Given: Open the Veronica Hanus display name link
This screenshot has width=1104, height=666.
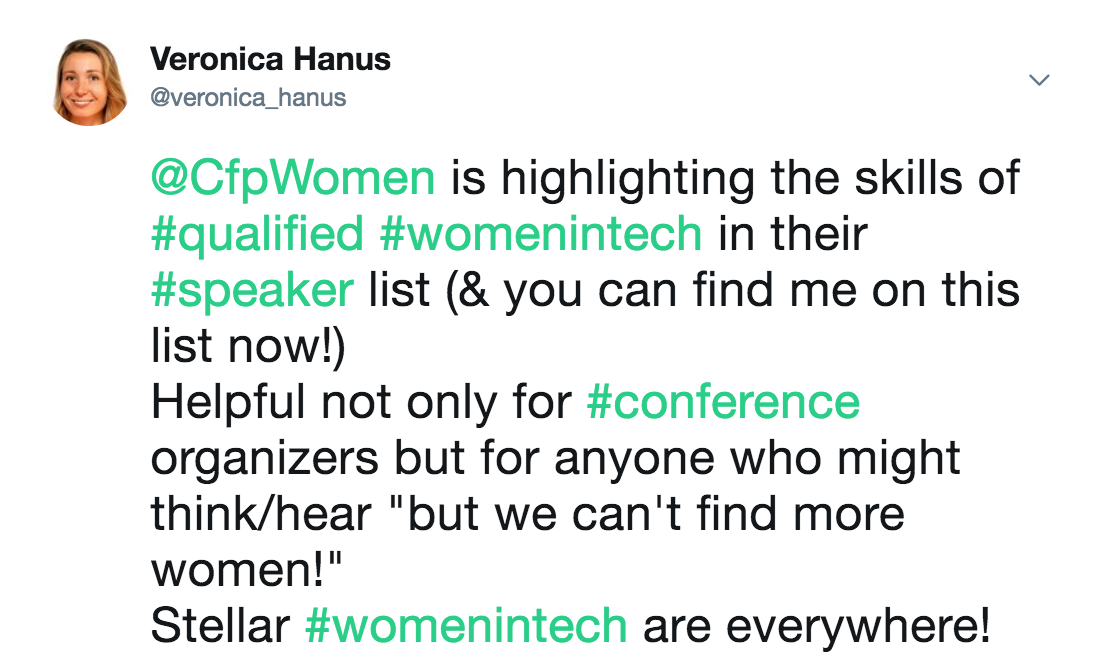Looking at the screenshot, I should pos(270,59).
